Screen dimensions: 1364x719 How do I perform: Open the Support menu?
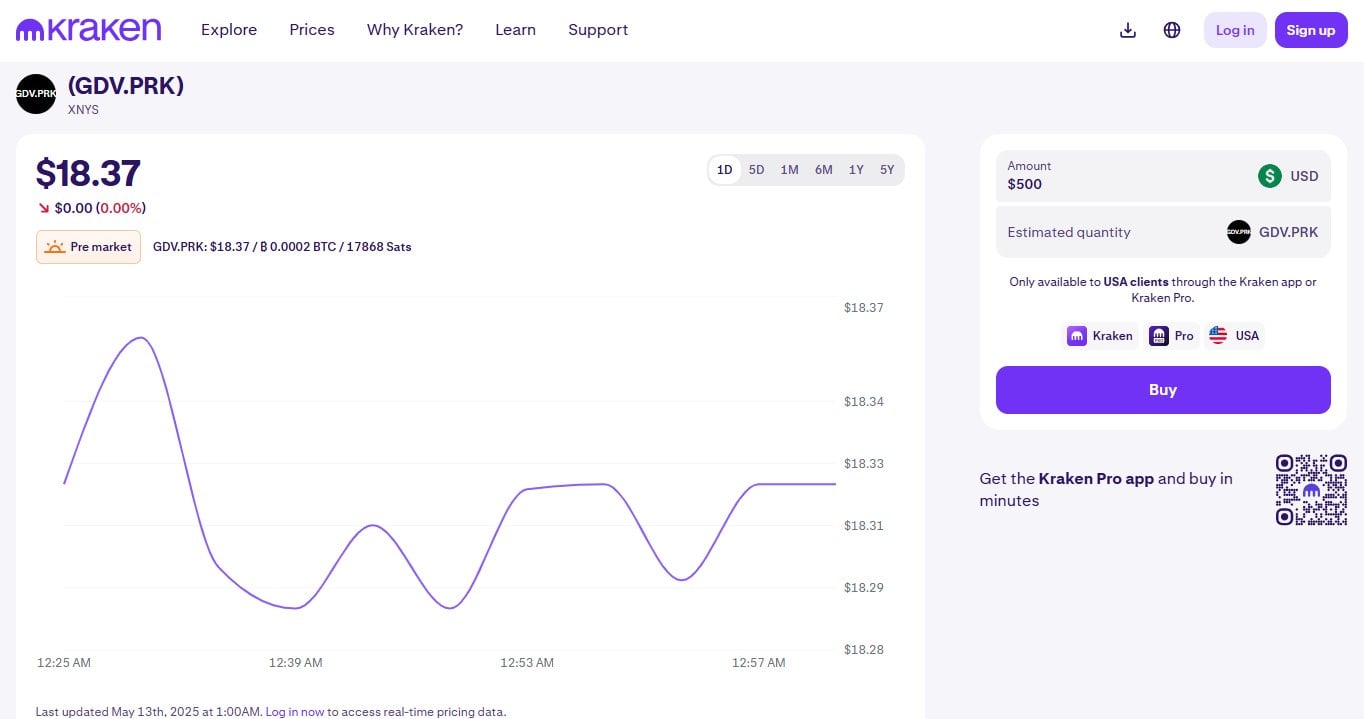pyautogui.click(x=598, y=30)
